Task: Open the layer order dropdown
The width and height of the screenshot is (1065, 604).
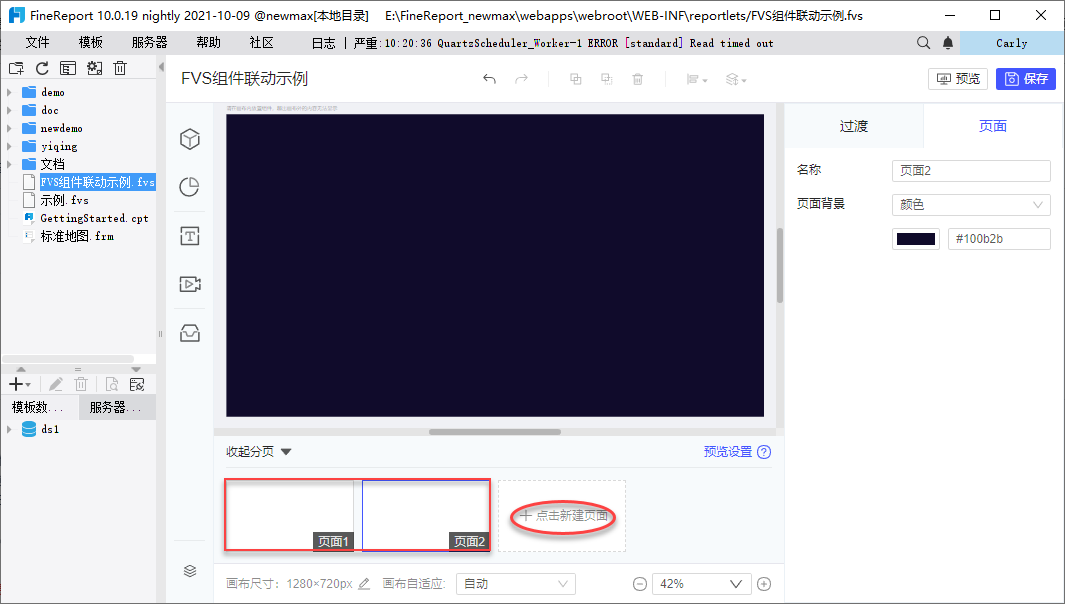Action: tap(736, 79)
